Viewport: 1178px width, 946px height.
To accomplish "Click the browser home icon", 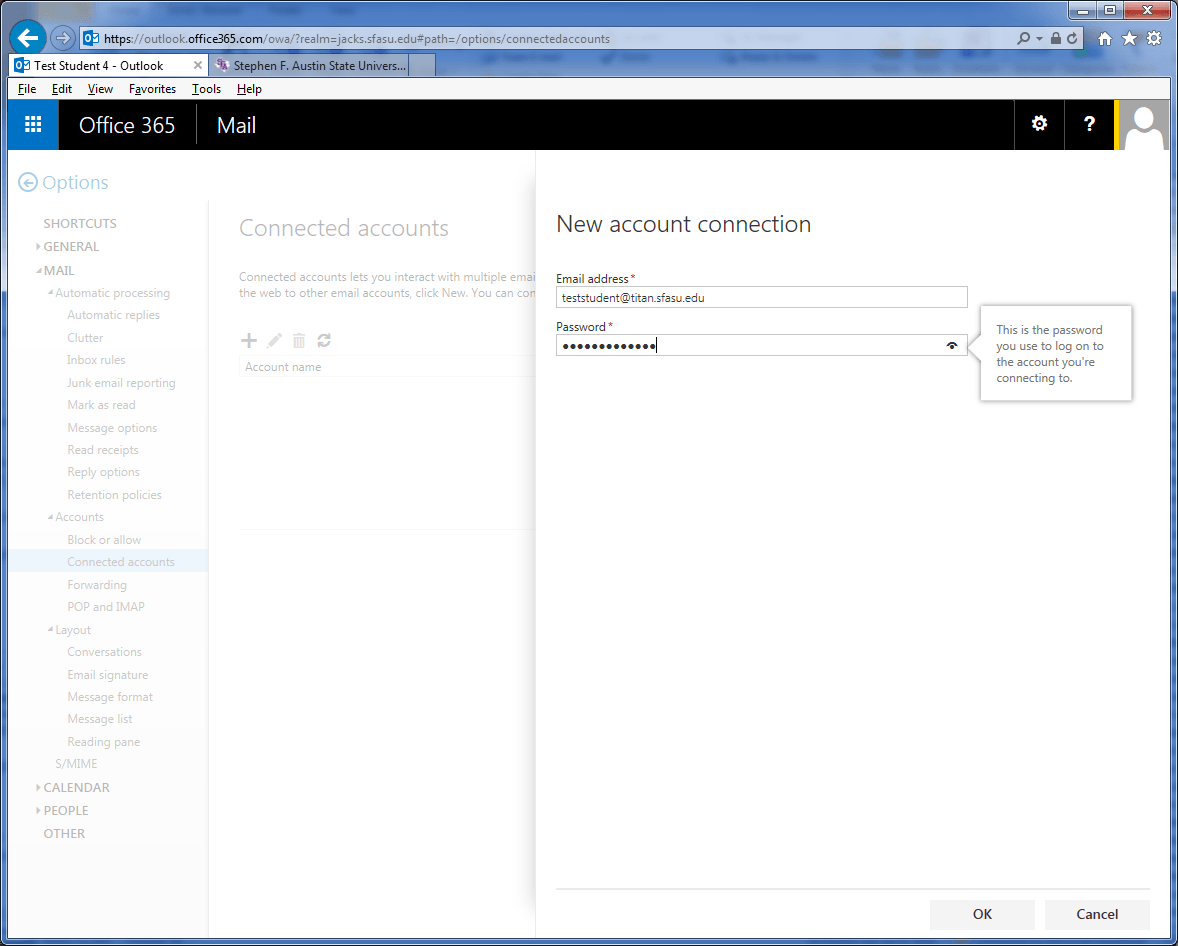I will (1105, 39).
